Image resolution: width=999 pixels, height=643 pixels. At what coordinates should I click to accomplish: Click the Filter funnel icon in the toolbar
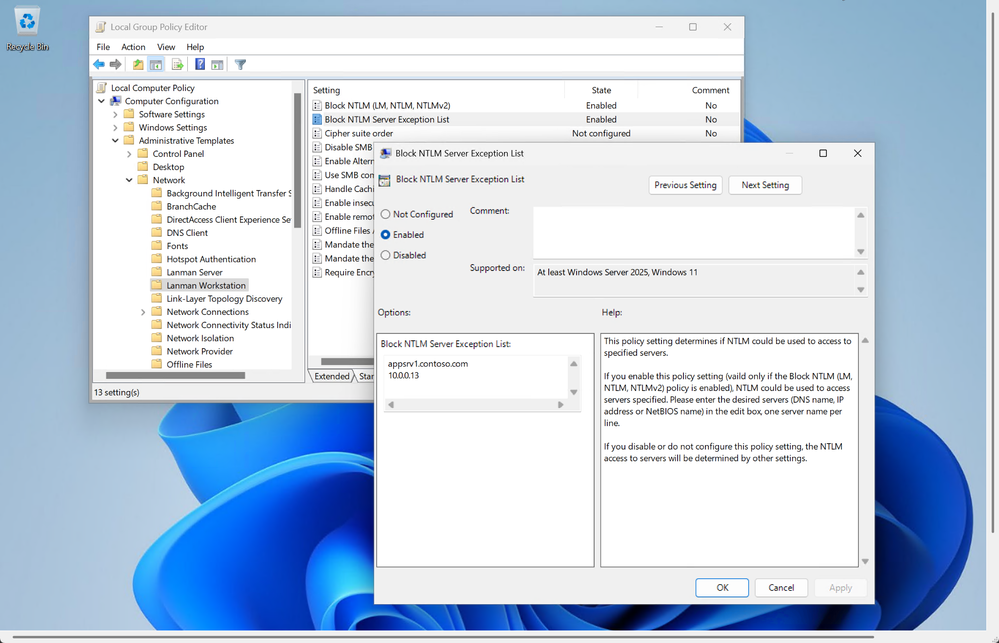(x=240, y=64)
